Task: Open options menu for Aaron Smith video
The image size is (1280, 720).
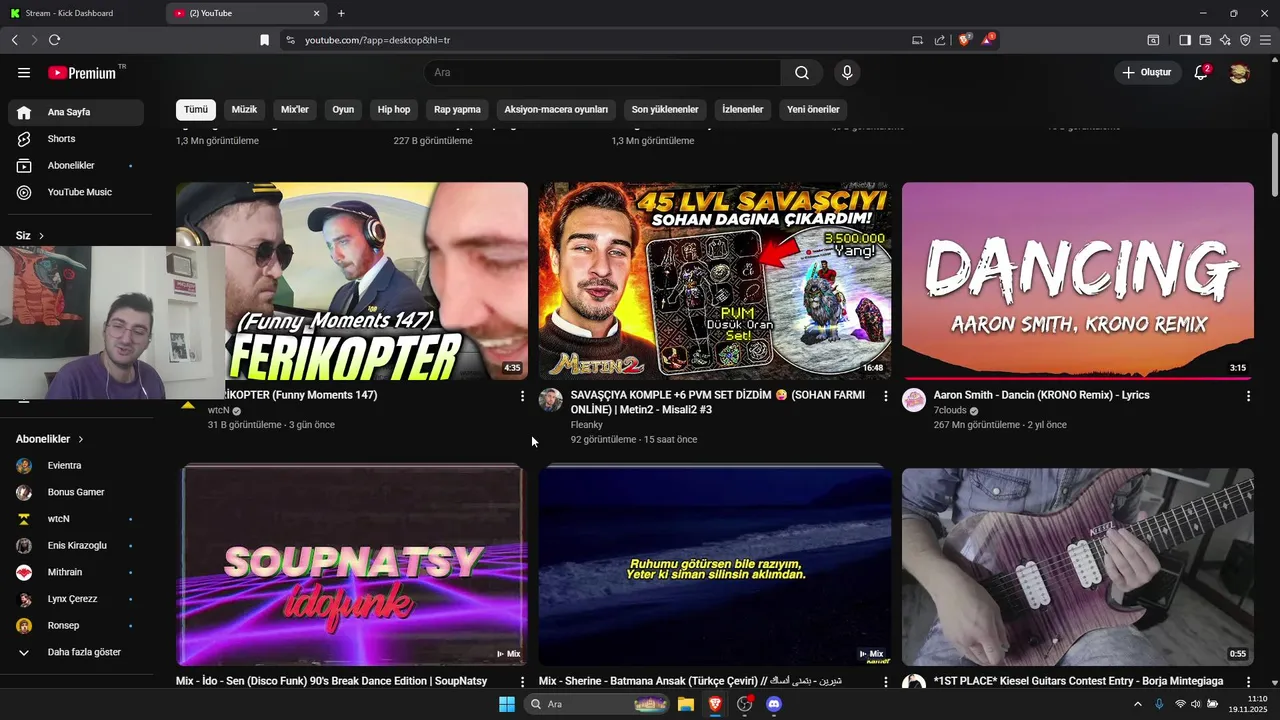Action: point(1248,396)
